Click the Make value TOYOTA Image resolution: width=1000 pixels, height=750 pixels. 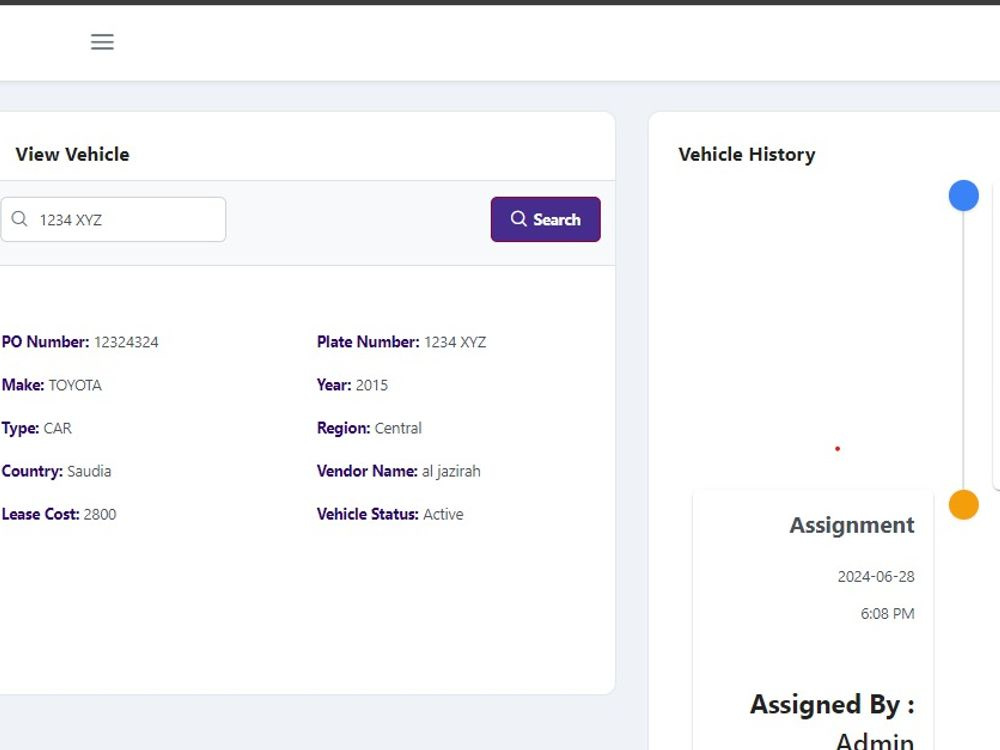[x=75, y=385]
